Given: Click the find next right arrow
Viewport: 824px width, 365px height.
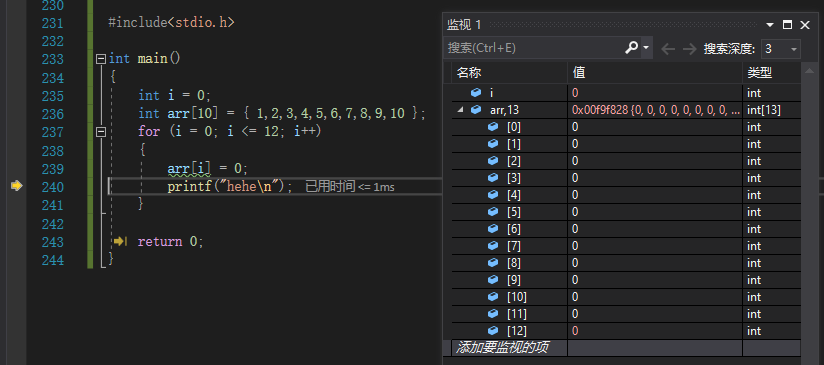Looking at the screenshot, I should [x=689, y=49].
